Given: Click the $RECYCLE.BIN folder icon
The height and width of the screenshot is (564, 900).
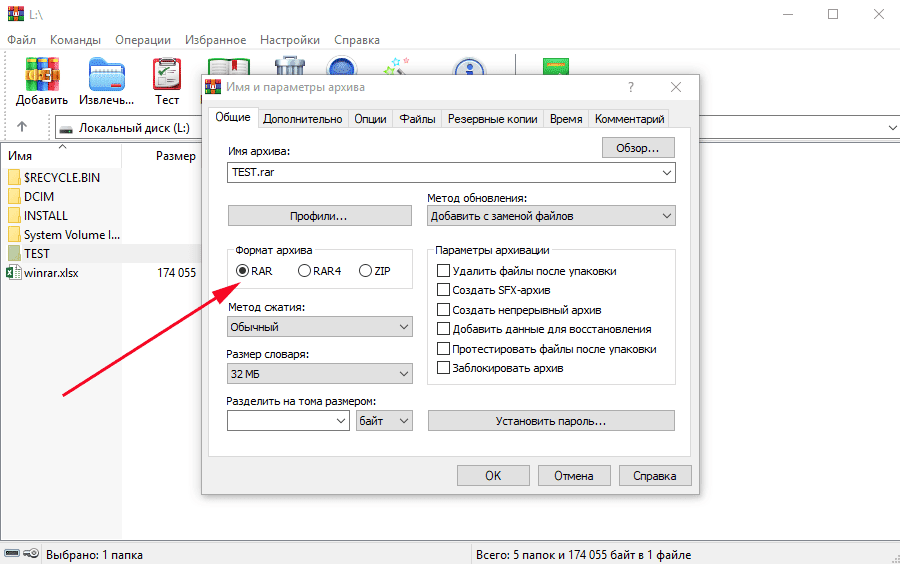Looking at the screenshot, I should [x=14, y=178].
